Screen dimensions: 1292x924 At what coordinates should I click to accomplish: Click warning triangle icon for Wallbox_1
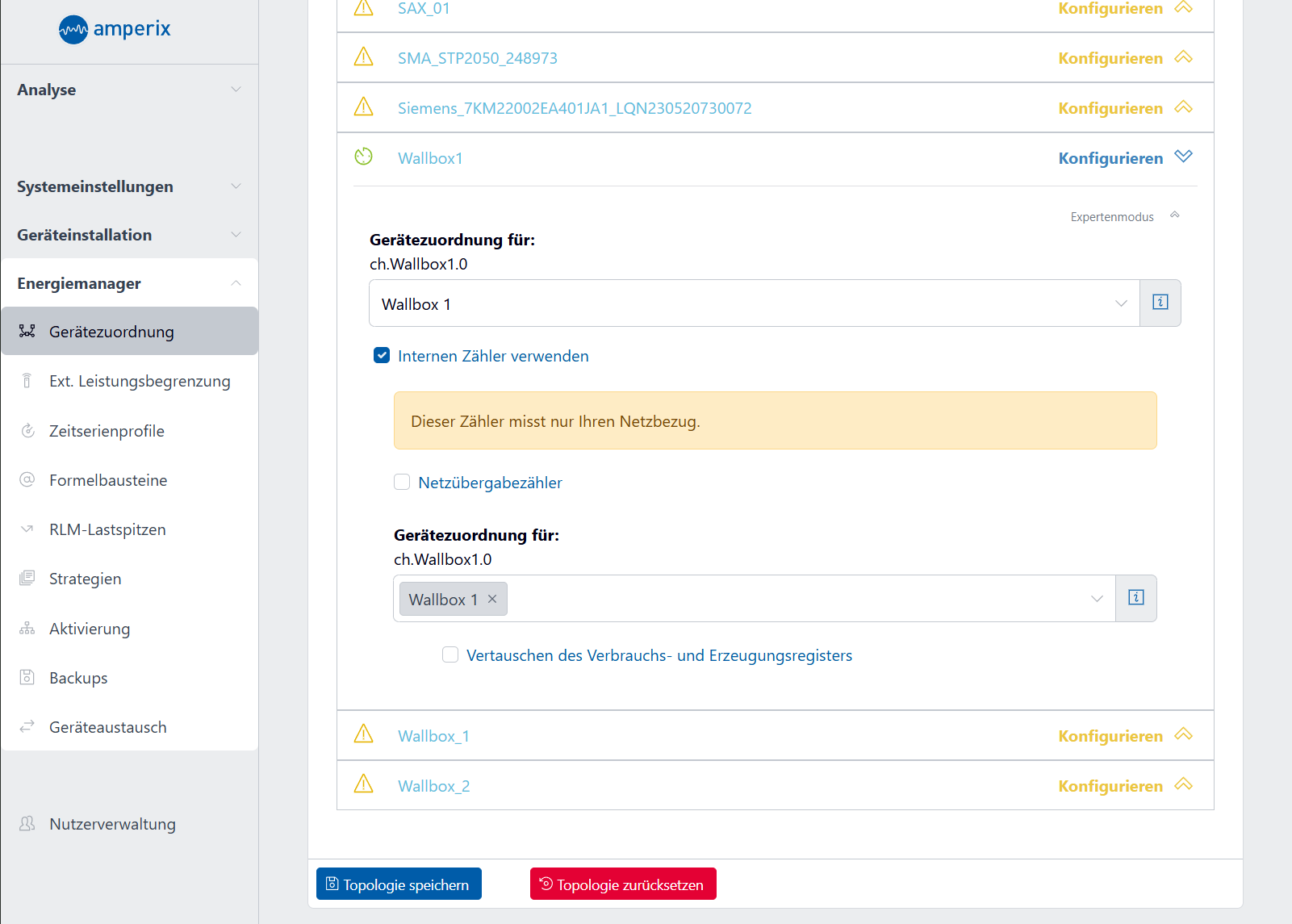(364, 734)
